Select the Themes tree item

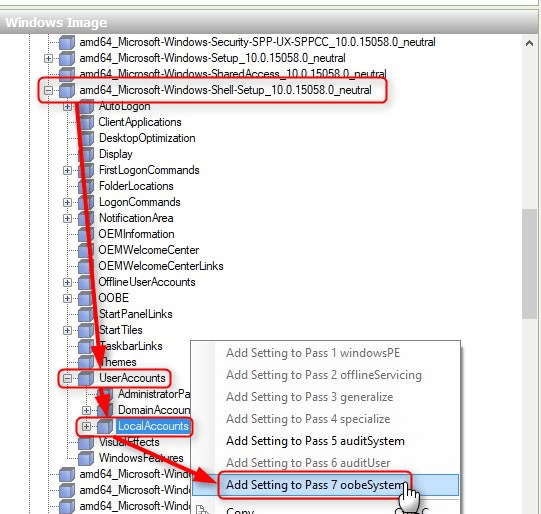tap(118, 362)
